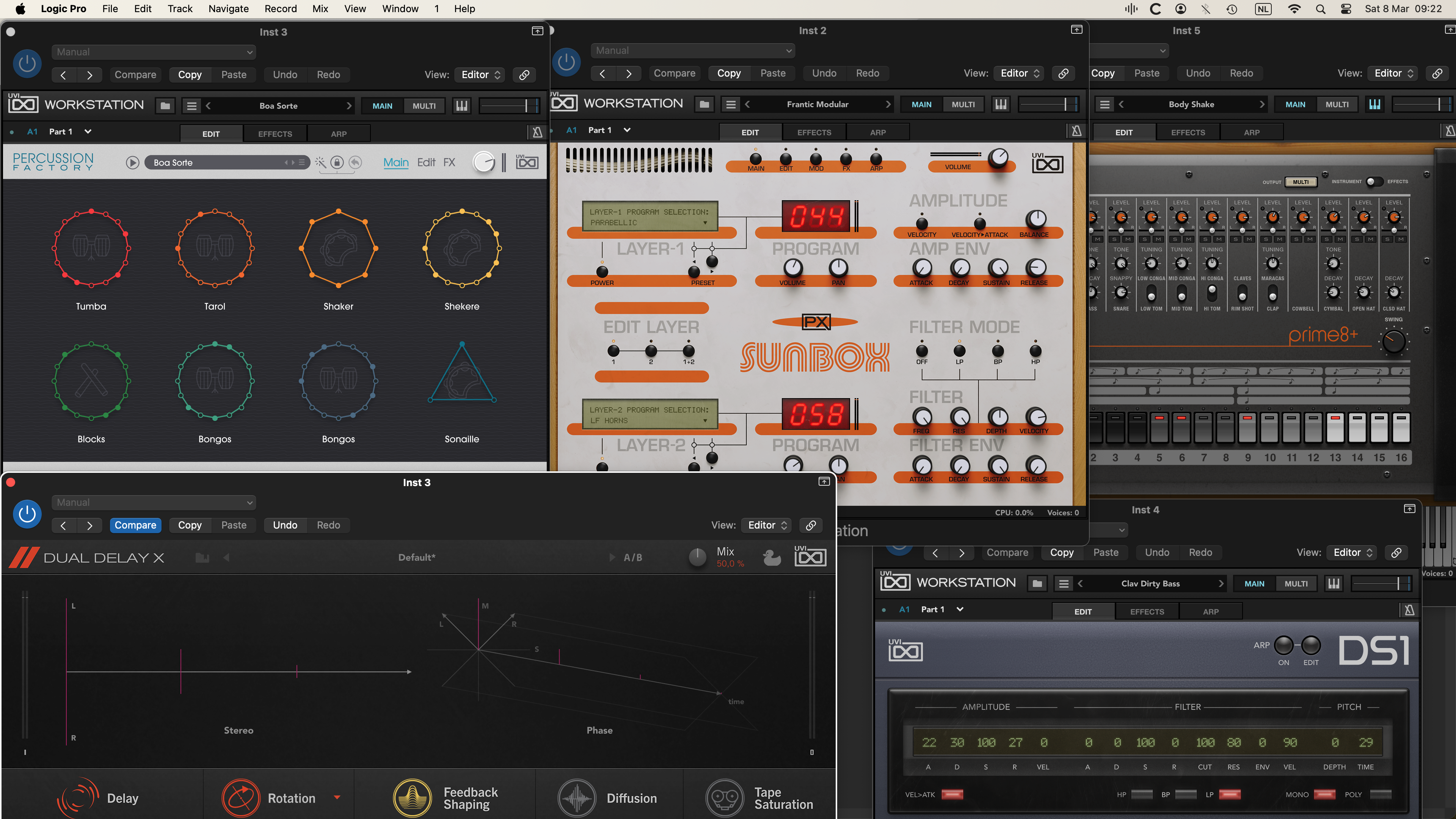
Task: Click Paste in Inst 5 plugin header
Action: click(1147, 74)
